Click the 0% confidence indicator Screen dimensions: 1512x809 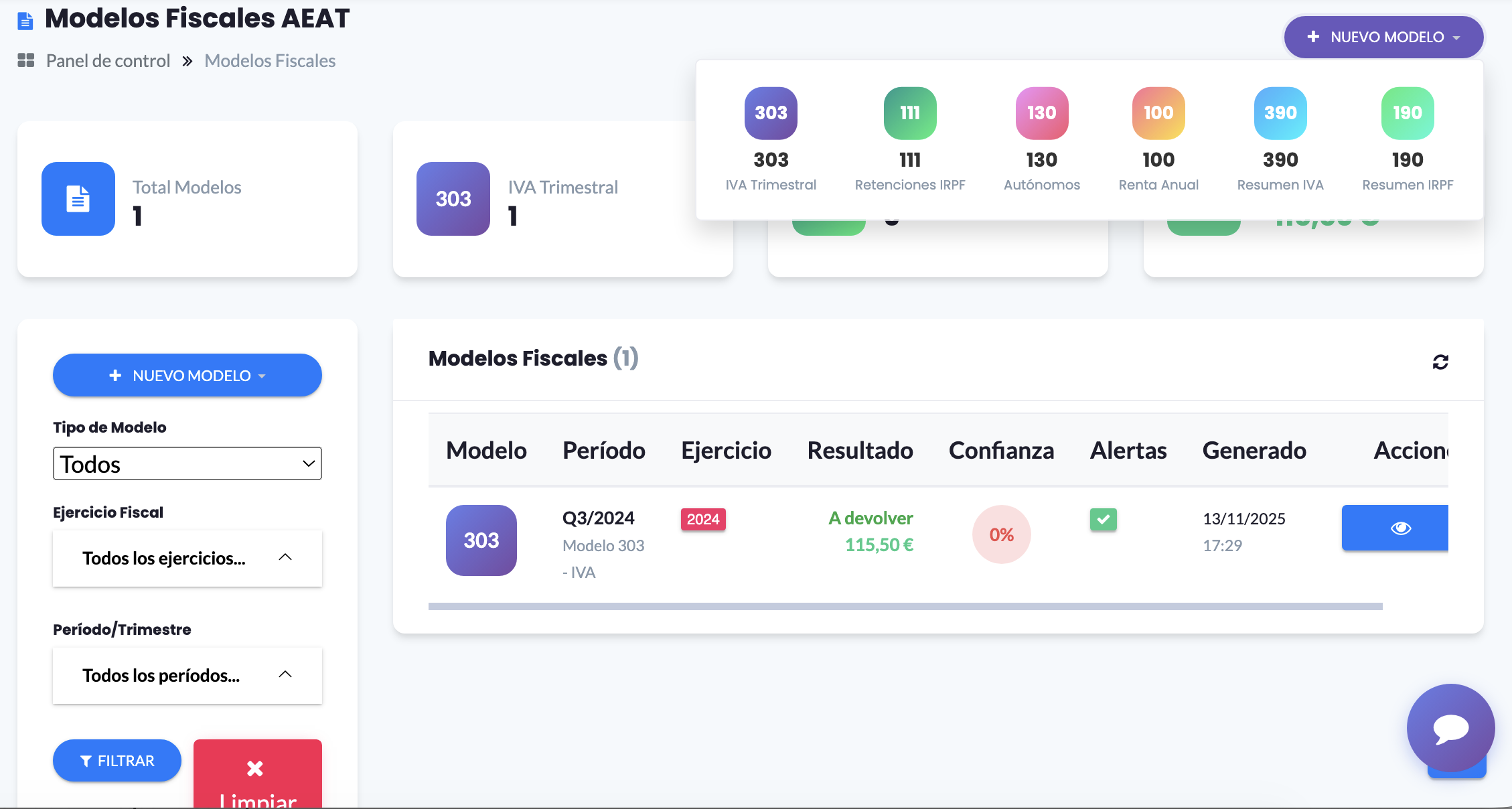click(x=1001, y=534)
